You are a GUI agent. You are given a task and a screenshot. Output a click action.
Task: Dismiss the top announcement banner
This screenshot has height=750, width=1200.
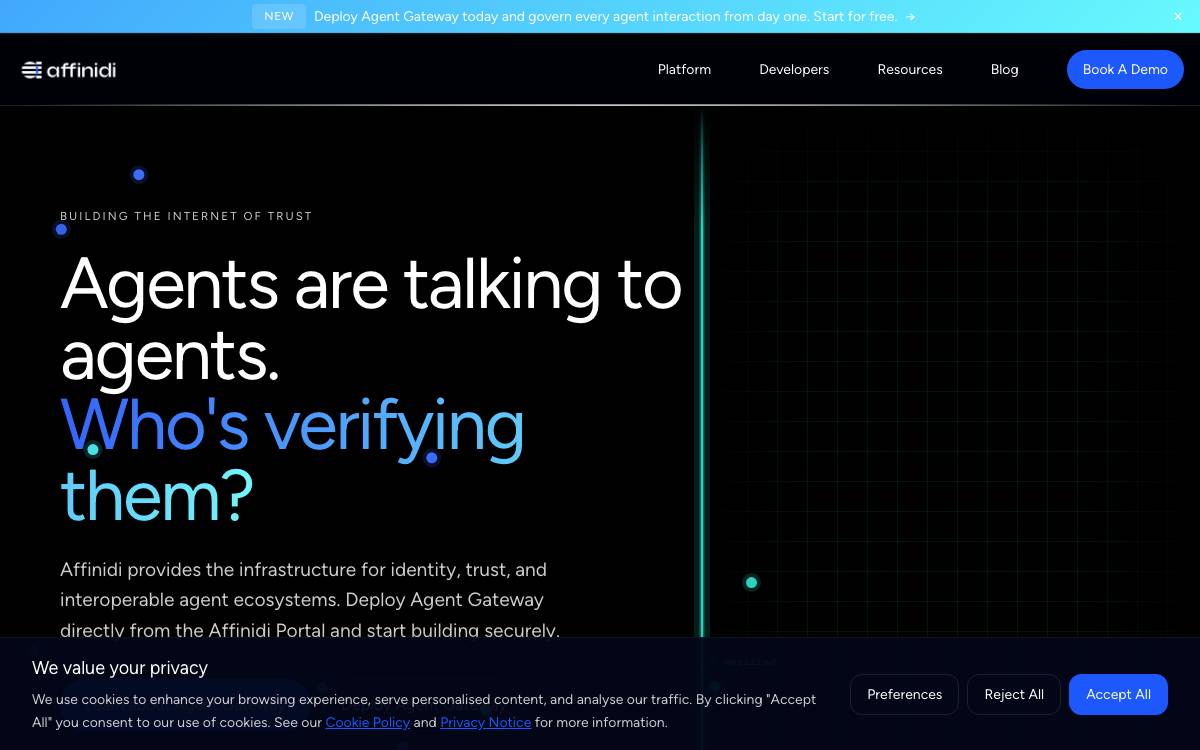pos(1177,16)
